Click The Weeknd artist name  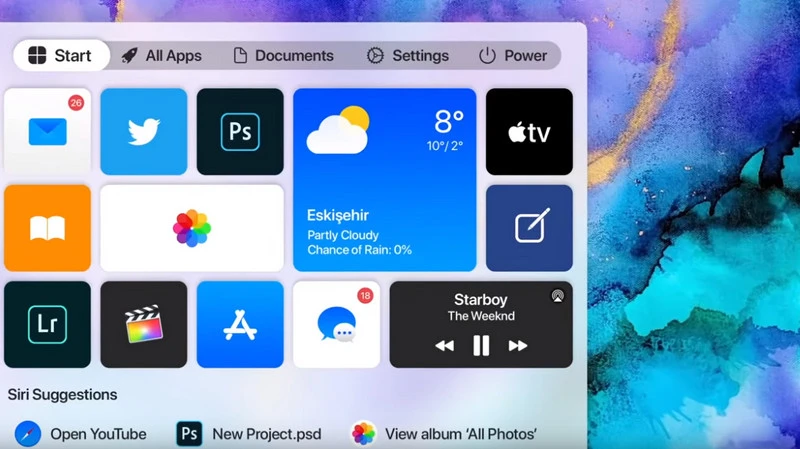[481, 316]
